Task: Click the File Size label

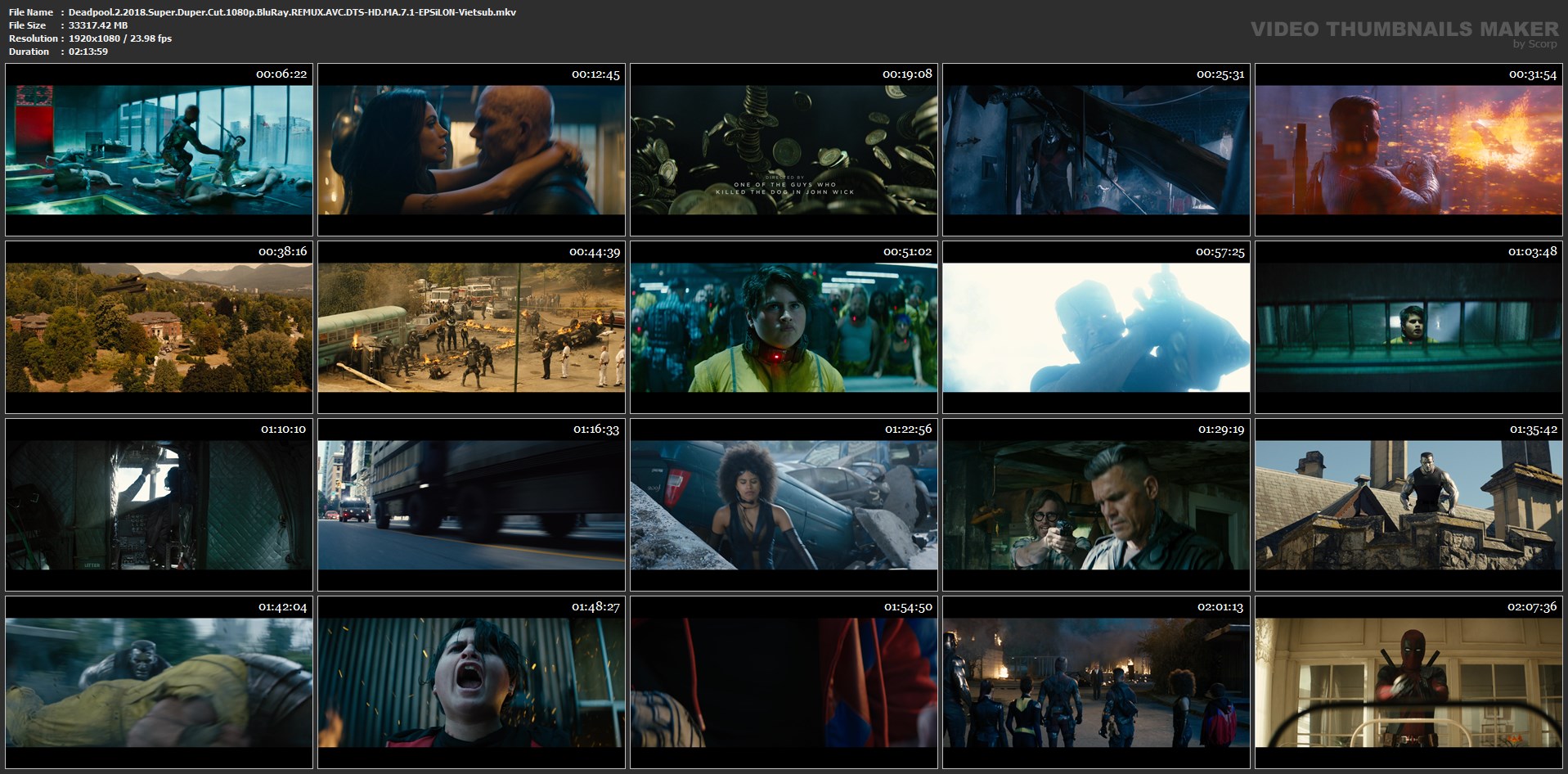Action: [27, 25]
